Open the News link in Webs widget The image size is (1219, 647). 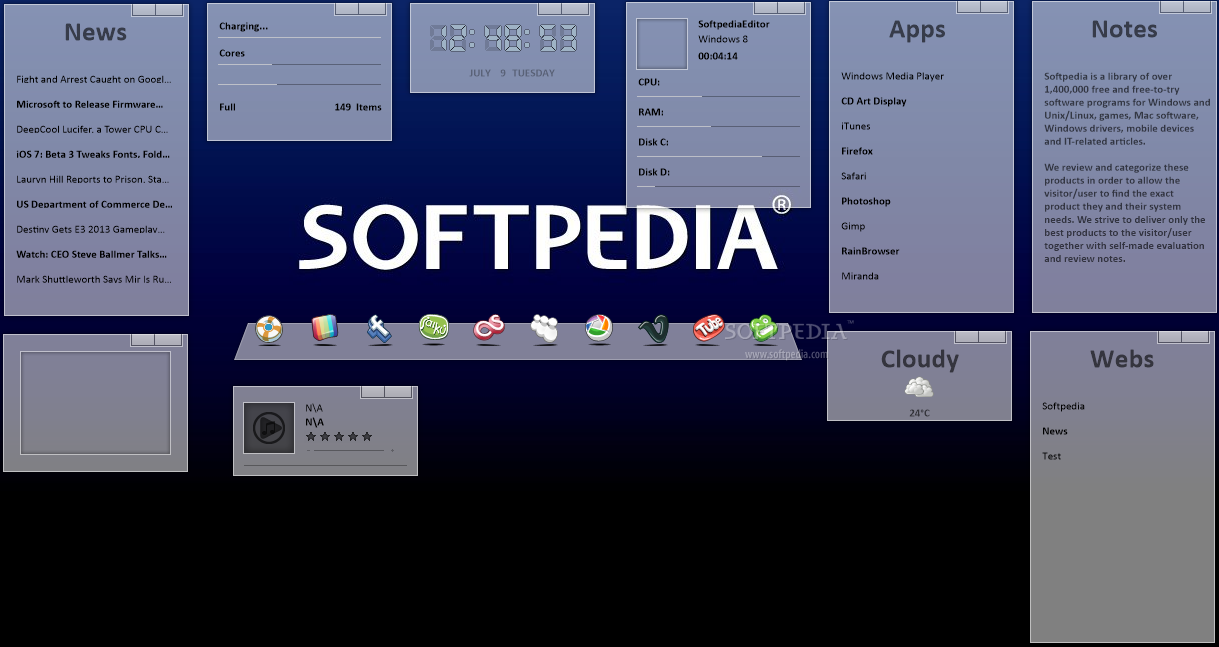tap(1055, 431)
